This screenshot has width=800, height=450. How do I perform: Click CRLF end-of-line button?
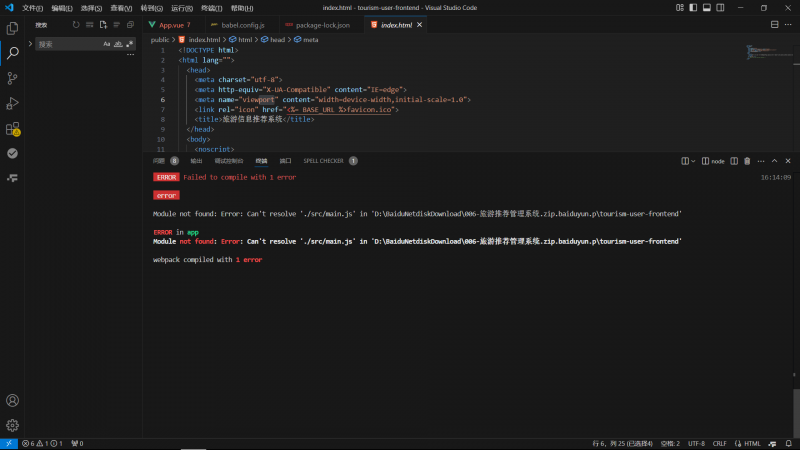click(x=719, y=443)
